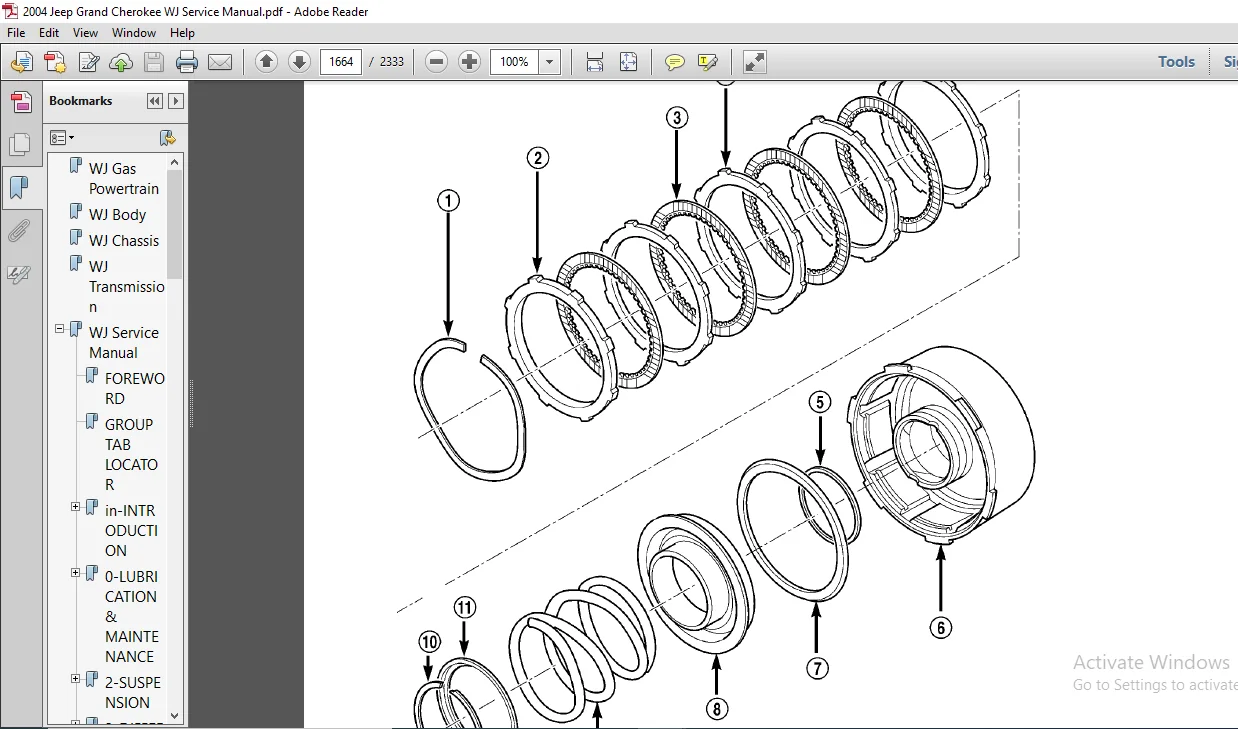Open the Signatures pane icon
The image size is (1238, 729).
pyautogui.click(x=19, y=274)
